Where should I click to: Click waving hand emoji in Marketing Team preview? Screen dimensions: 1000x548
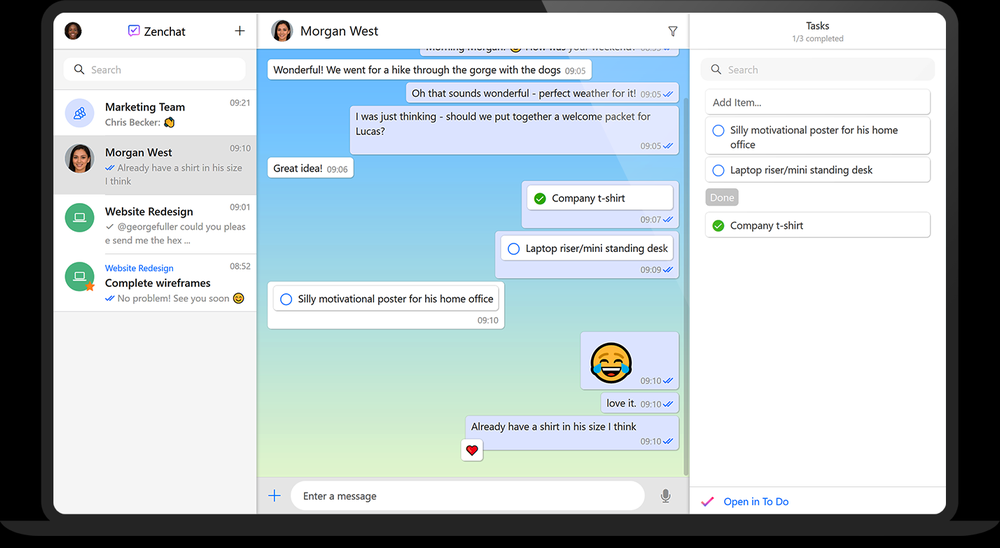click(x=169, y=122)
